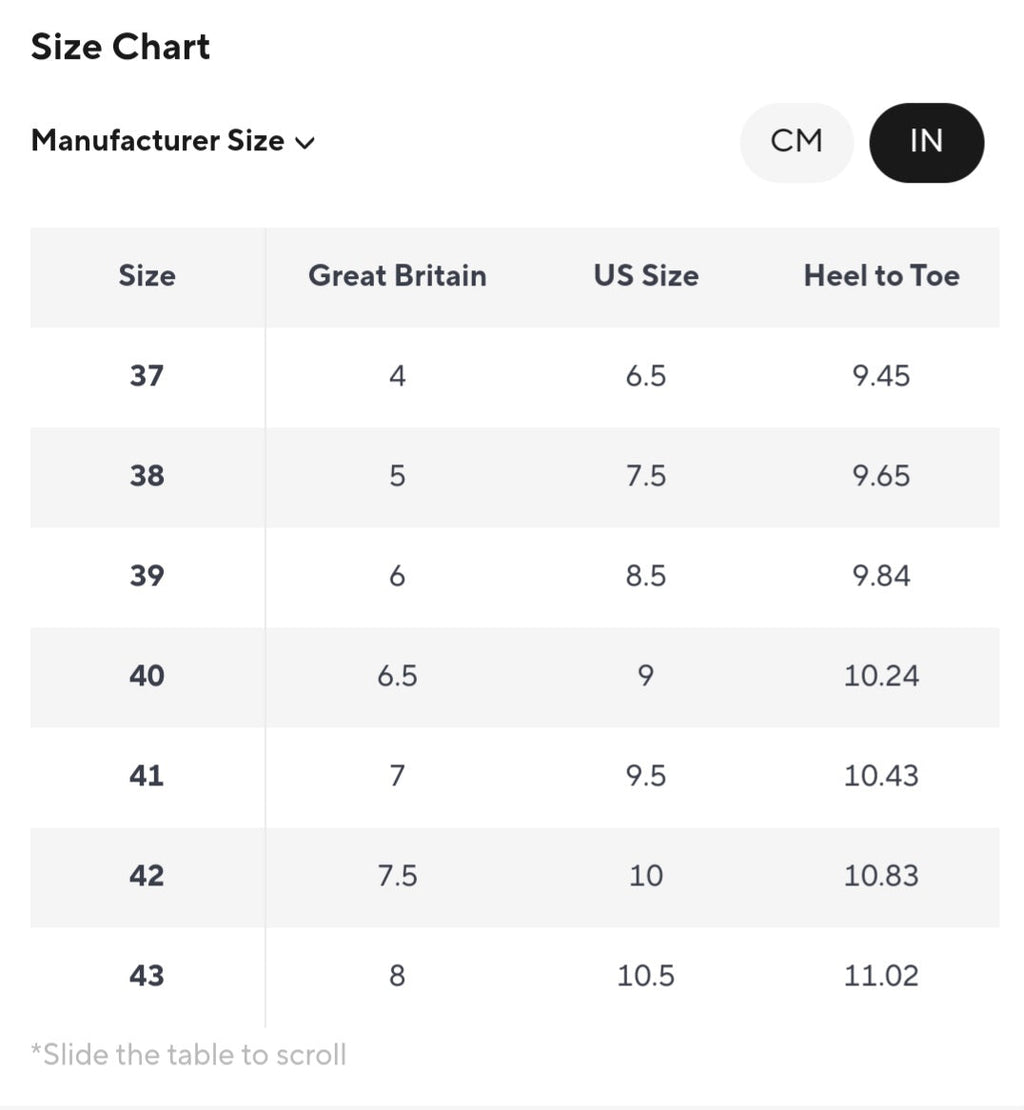Select size 42 row label
Viewport: 1024px width, 1110px height.
pos(147,876)
